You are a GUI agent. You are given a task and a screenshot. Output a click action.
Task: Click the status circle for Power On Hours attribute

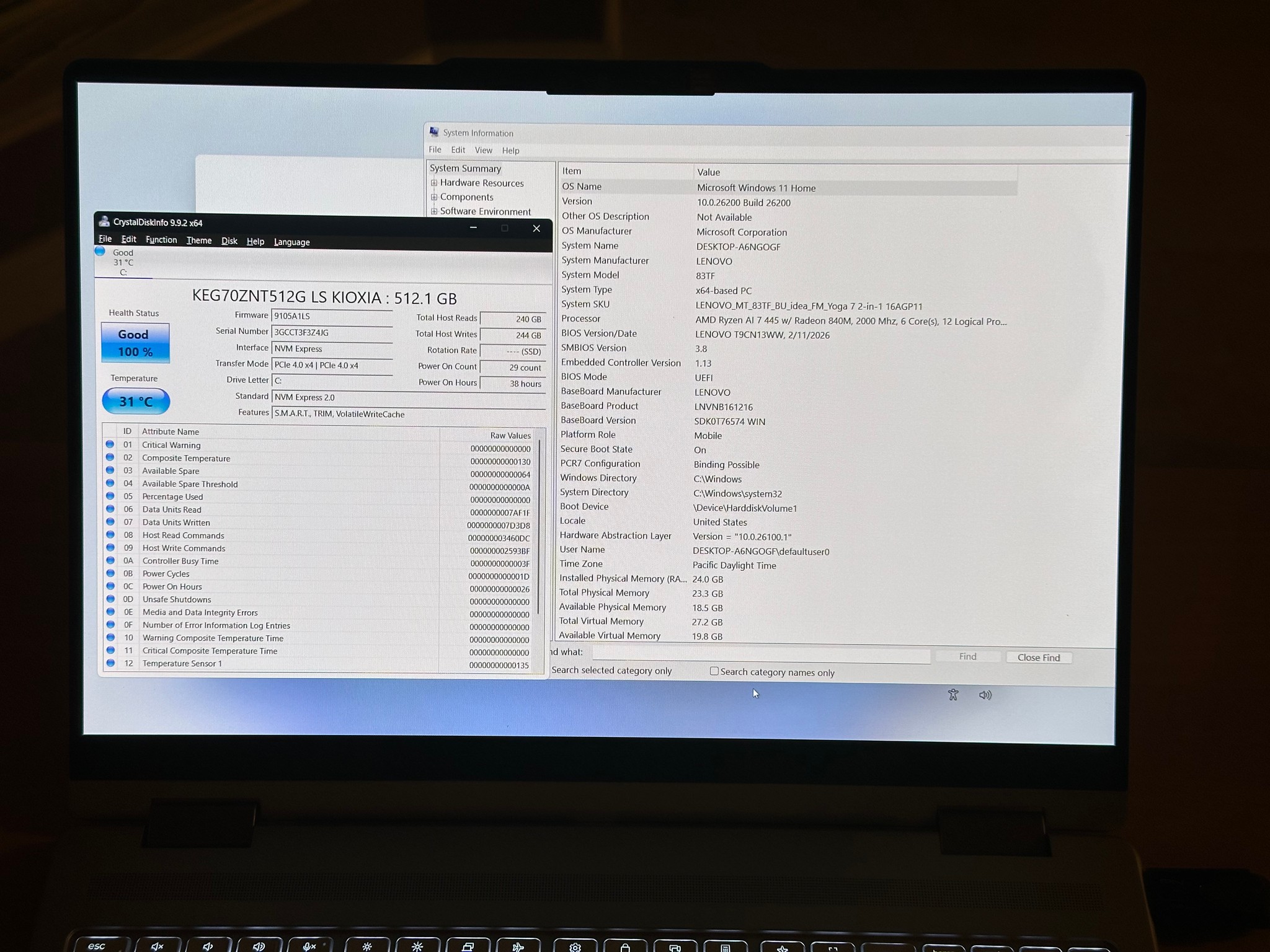point(110,586)
